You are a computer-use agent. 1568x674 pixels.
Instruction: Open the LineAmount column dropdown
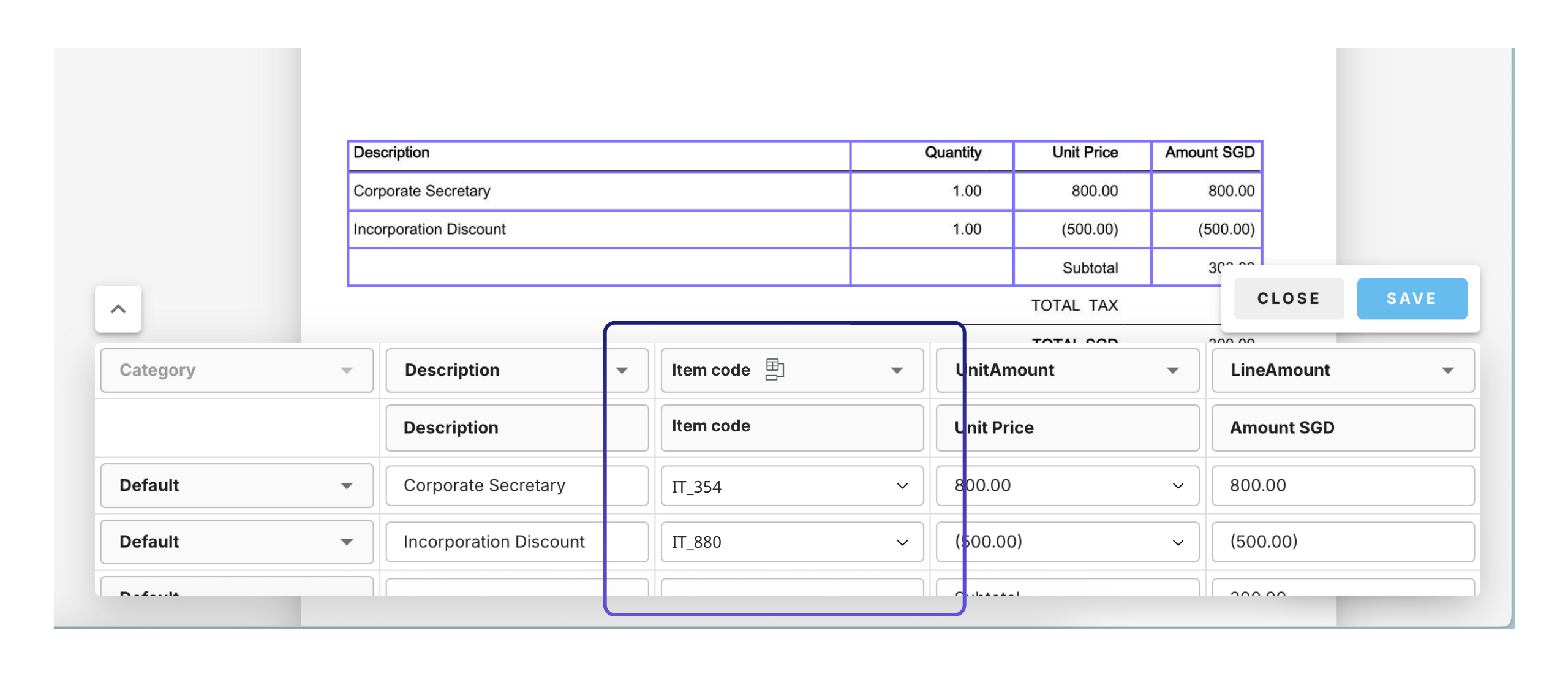(1342, 370)
